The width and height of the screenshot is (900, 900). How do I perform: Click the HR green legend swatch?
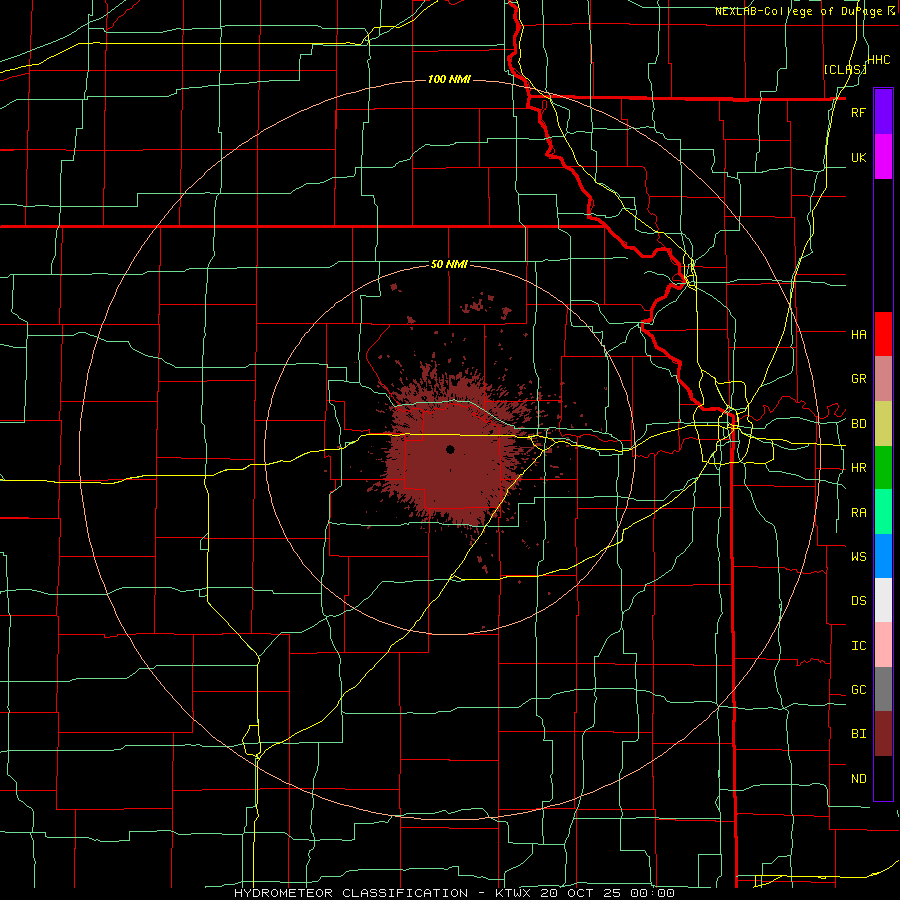click(x=883, y=468)
